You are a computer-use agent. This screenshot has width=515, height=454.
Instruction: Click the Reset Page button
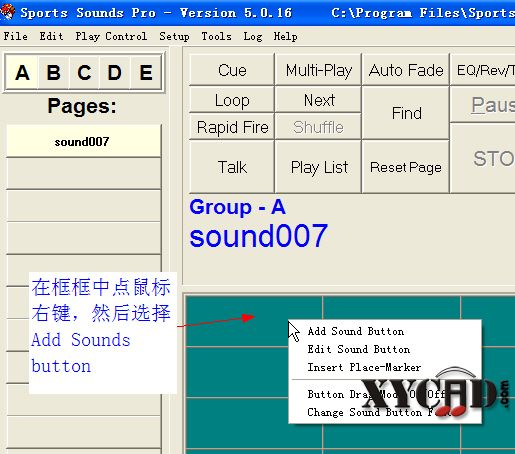[406, 167]
